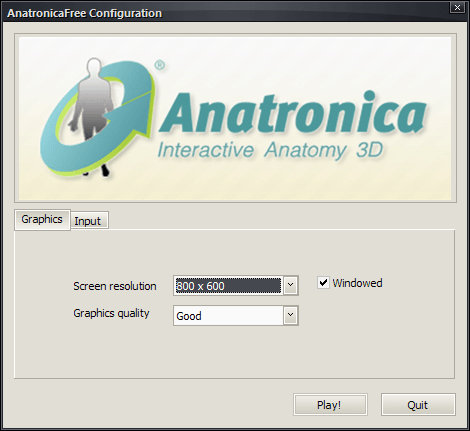Viewport: 470px width, 431px height.
Task: Click the Quit button
Action: (x=418, y=405)
